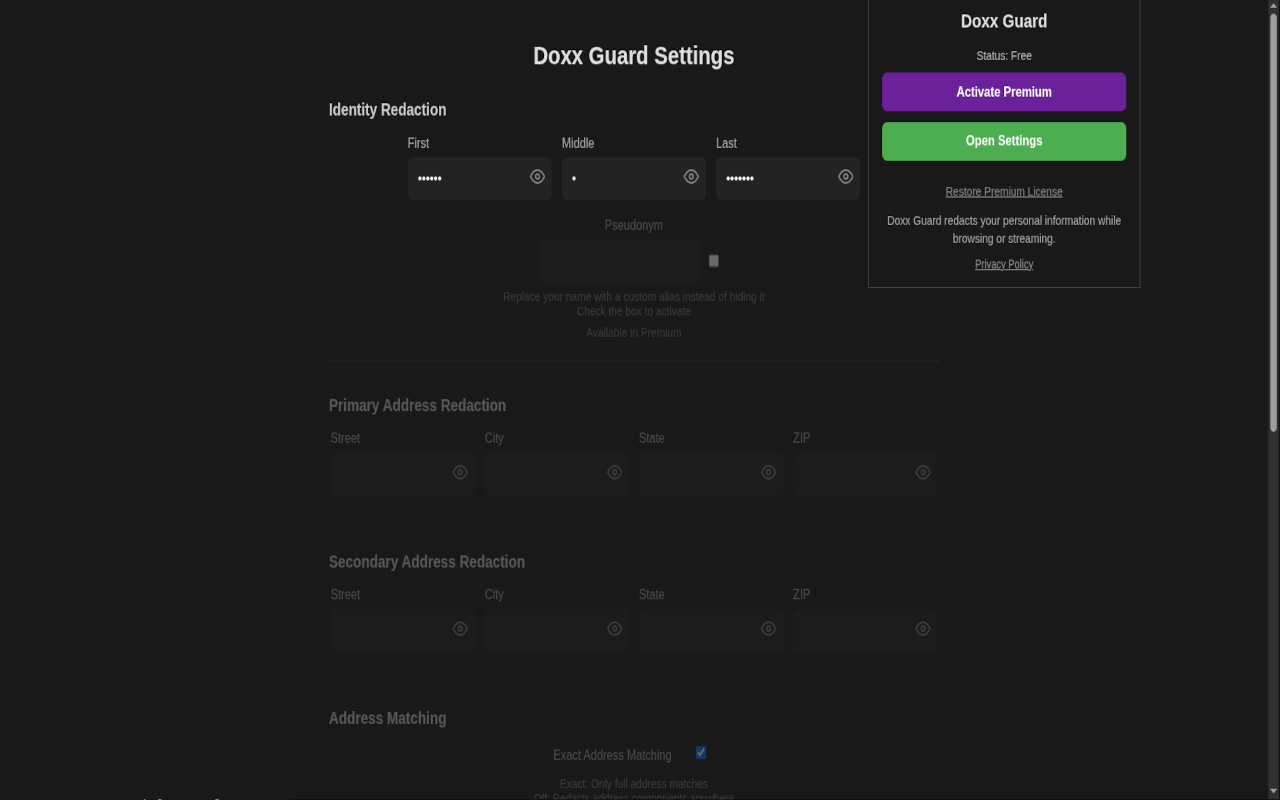This screenshot has width=1280, height=800.
Task: Focus the Middle name input
Action: [633, 178]
